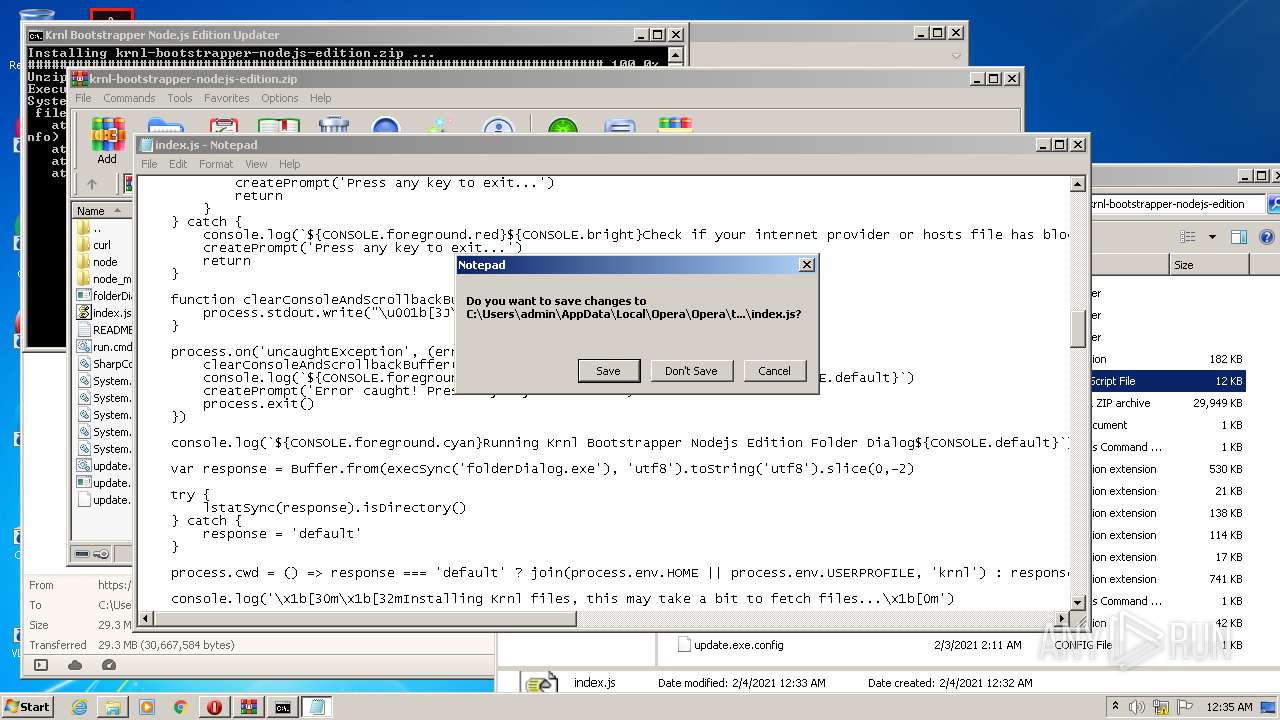Click Notepad's vertical scrollbar down arrow
This screenshot has height=720, width=1280.
coord(1078,603)
